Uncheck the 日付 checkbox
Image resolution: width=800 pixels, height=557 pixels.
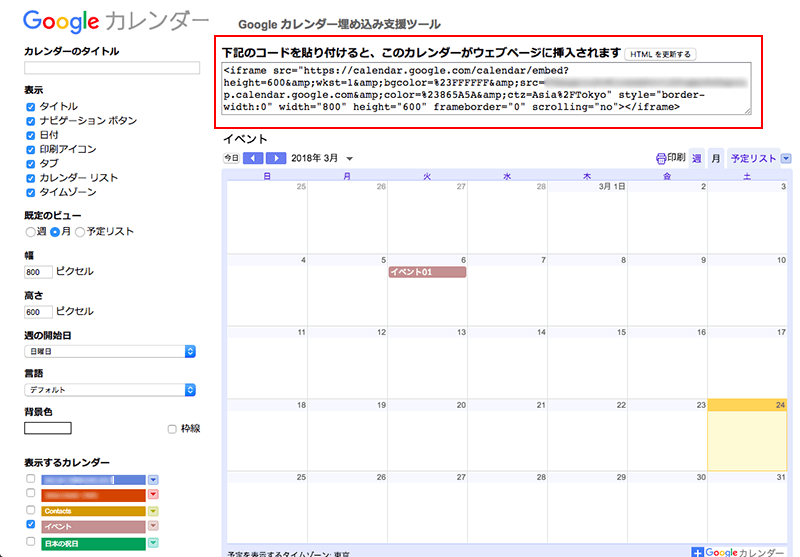(x=31, y=135)
